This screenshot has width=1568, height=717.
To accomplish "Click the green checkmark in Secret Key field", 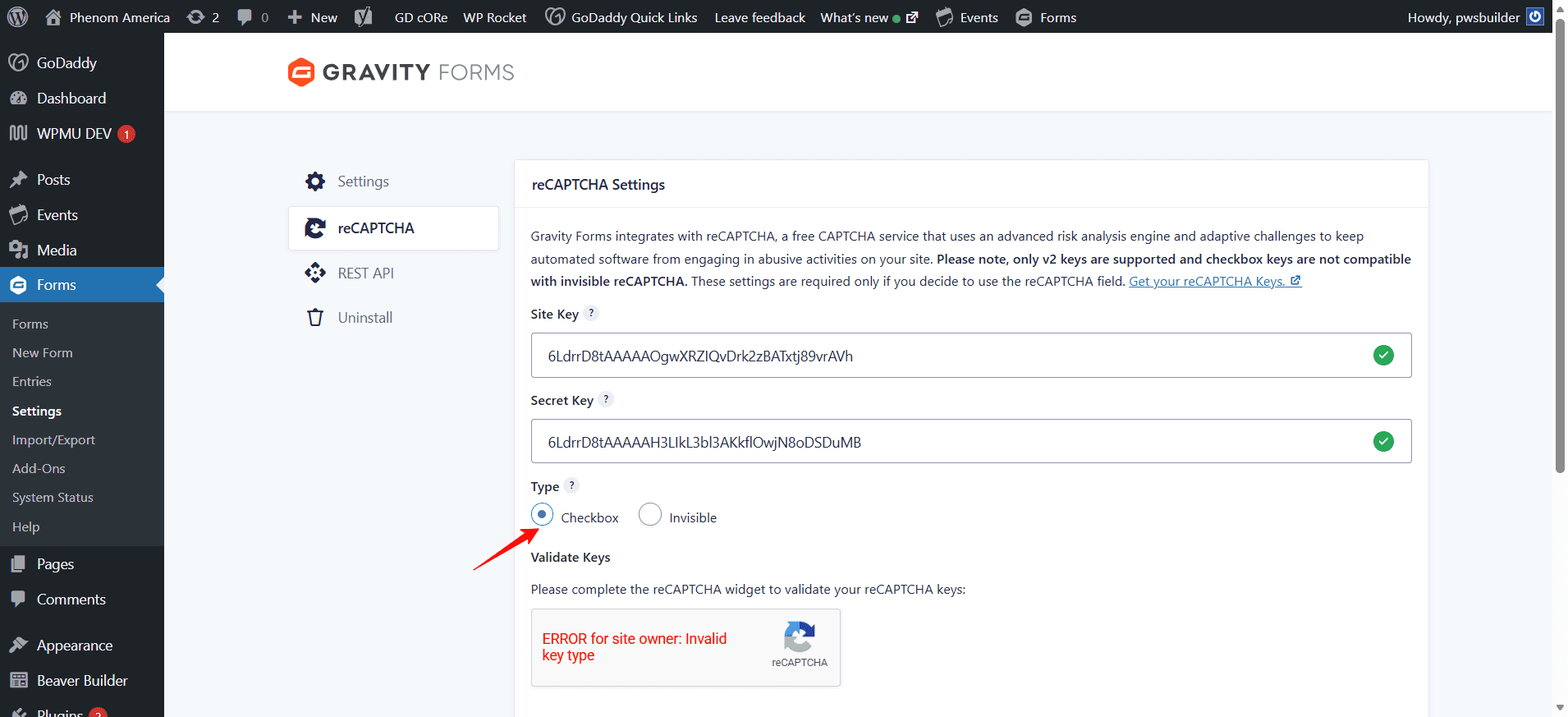I will (x=1383, y=442).
